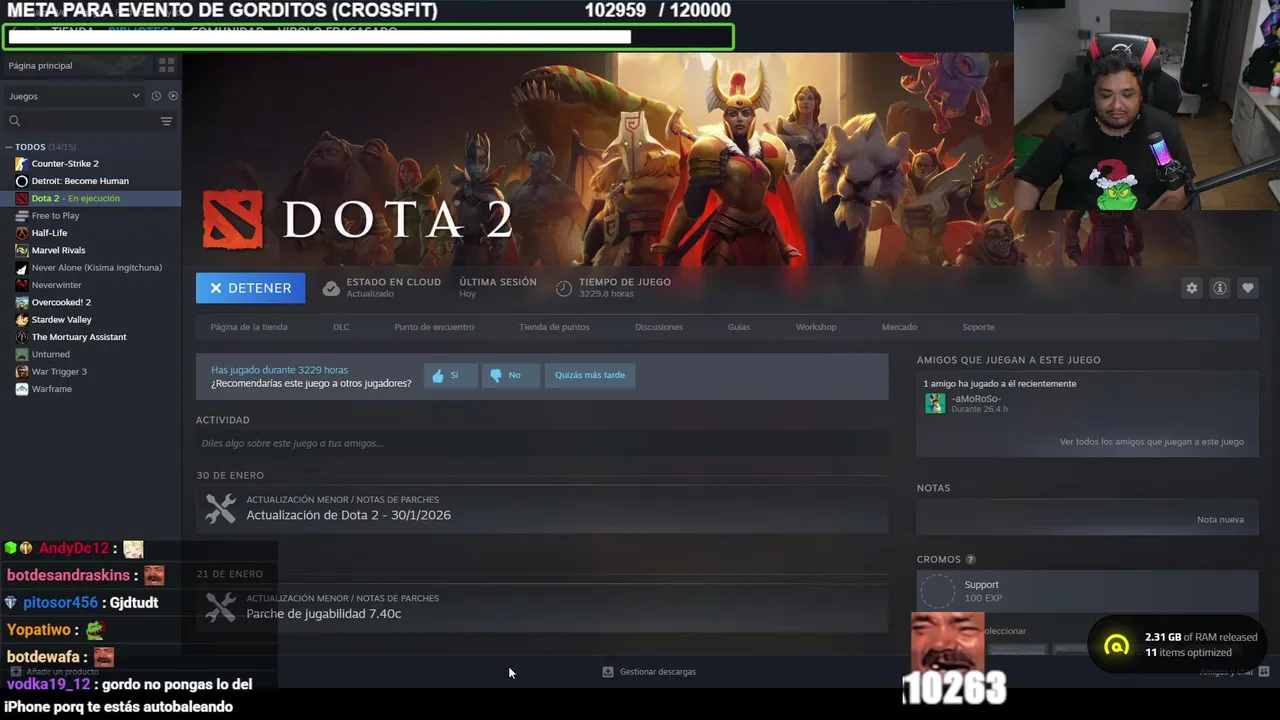Add Dota 2 to favorites heart
This screenshot has width=1280, height=720.
click(x=1247, y=288)
